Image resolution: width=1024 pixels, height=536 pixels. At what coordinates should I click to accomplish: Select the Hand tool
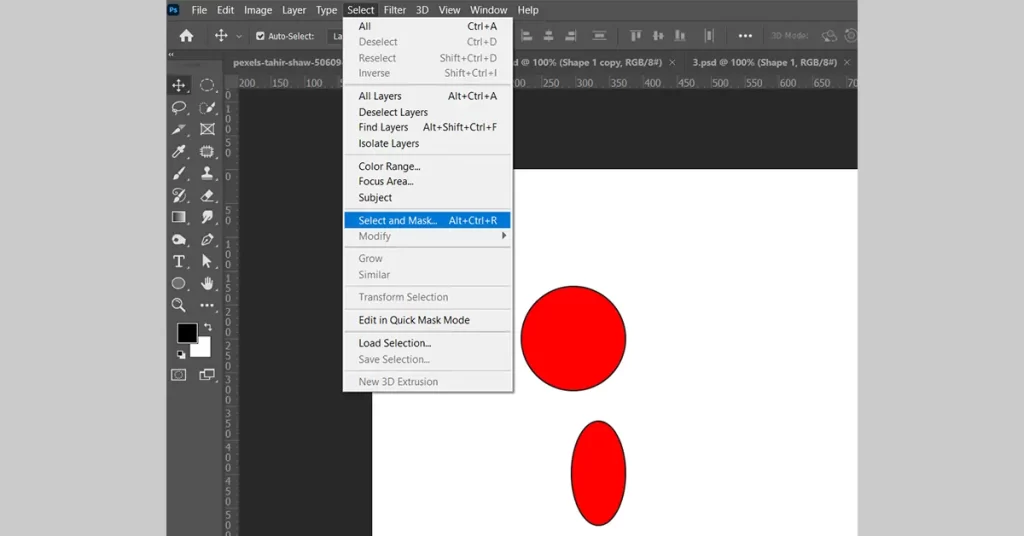pyautogui.click(x=207, y=283)
